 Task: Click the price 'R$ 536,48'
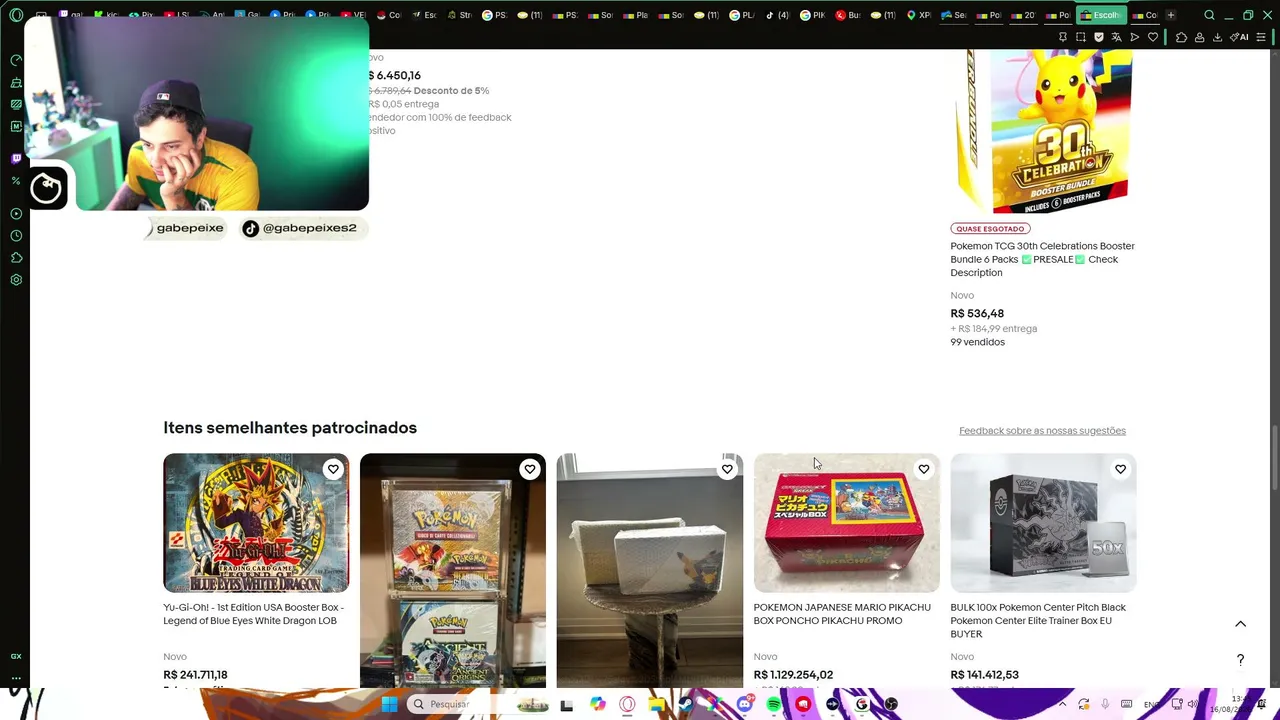coord(977,314)
